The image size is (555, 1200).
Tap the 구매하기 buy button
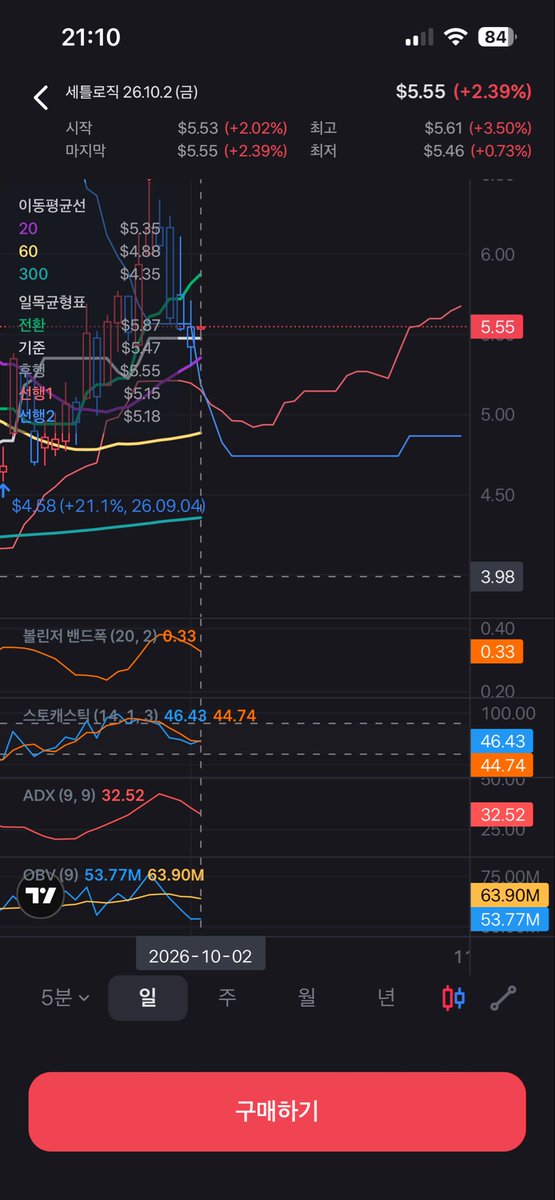pyautogui.click(x=277, y=1112)
